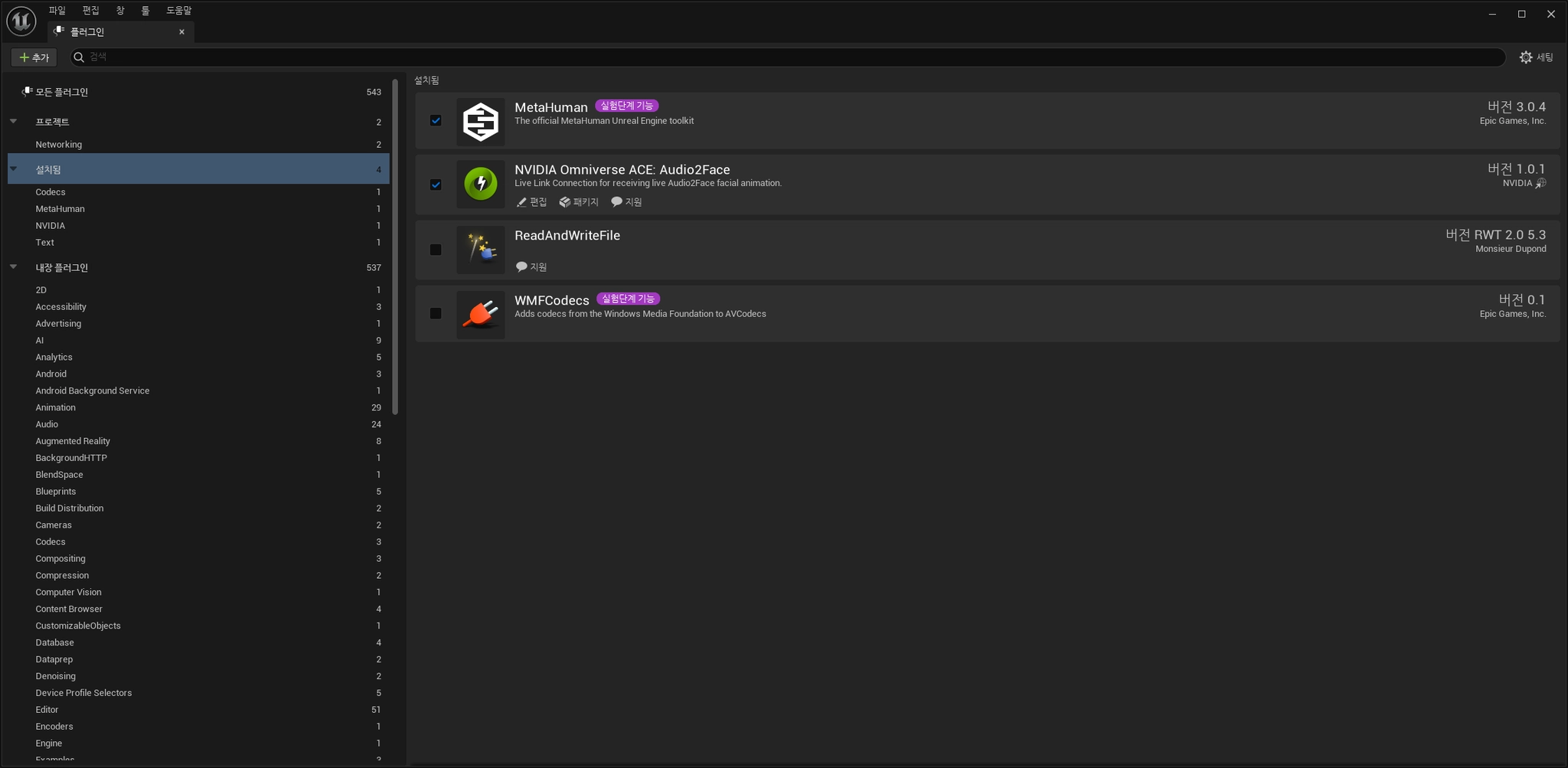Viewport: 1568px width, 768px height.
Task: Select the Accessibility category
Action: coord(198,307)
